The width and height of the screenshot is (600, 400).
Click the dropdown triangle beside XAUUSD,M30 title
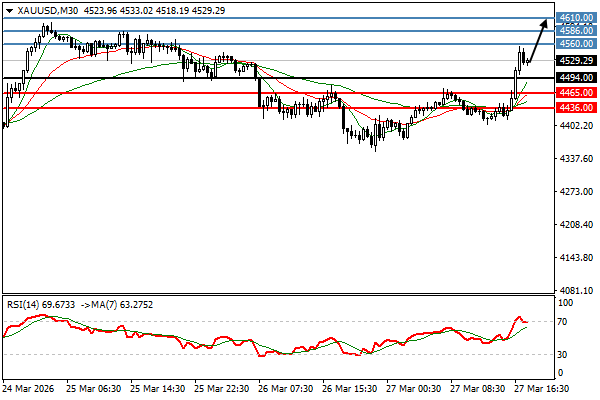pos(9,10)
